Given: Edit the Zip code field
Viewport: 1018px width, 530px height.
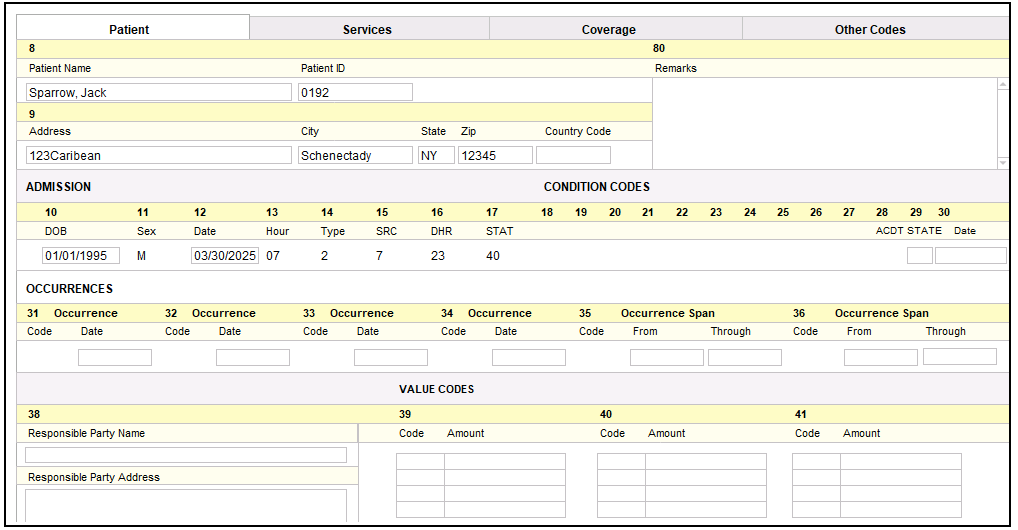Looking at the screenshot, I should [495, 155].
